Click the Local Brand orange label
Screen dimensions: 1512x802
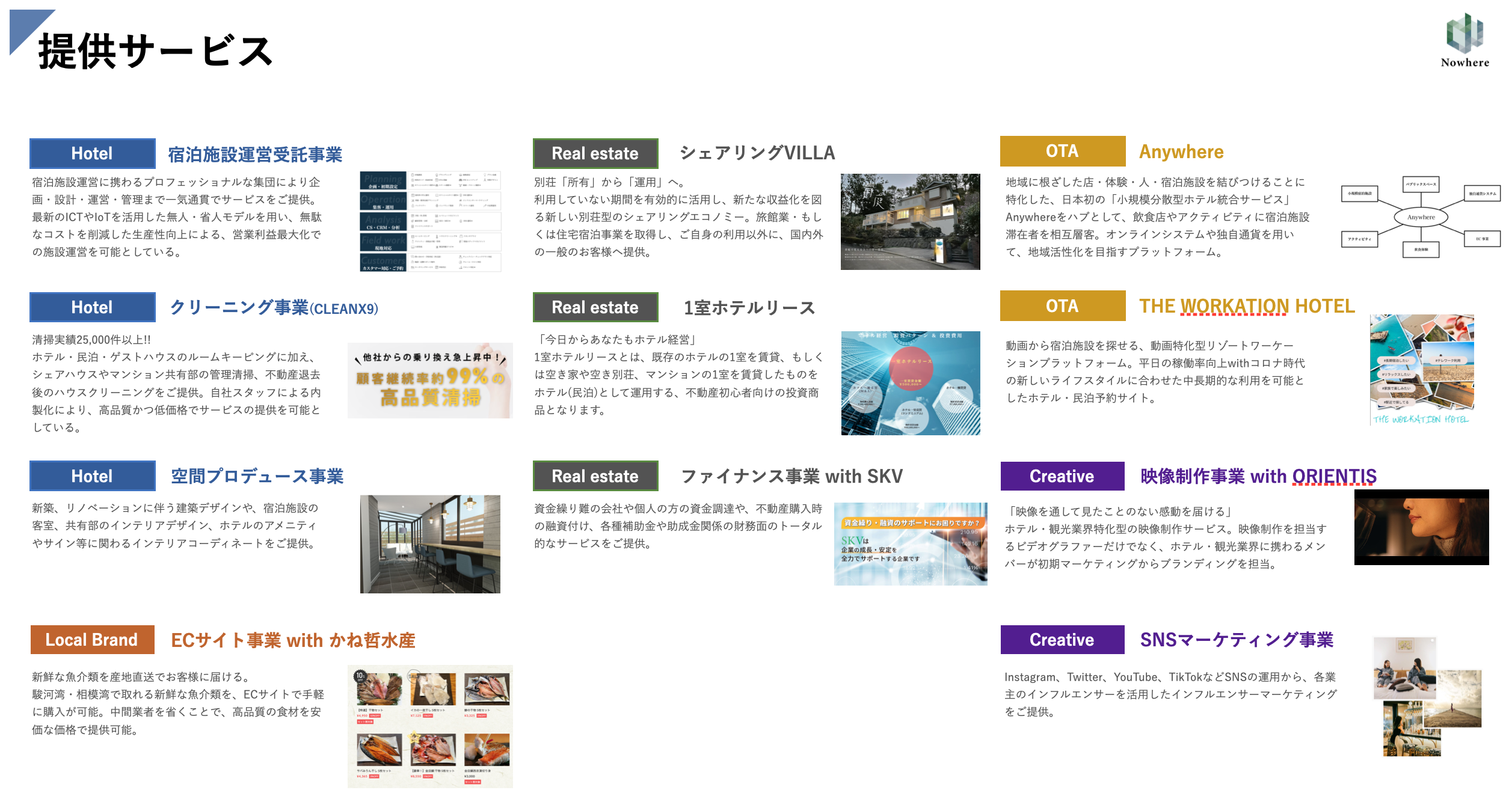(x=92, y=640)
